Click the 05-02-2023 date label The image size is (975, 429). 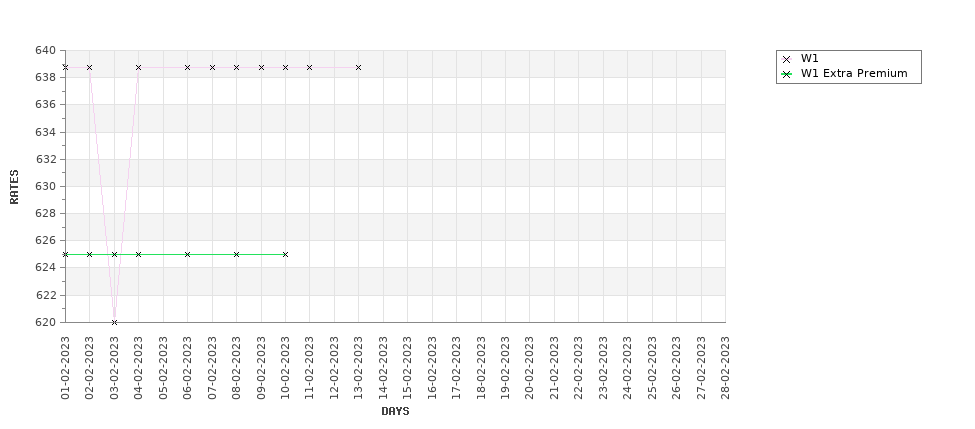[163, 367]
